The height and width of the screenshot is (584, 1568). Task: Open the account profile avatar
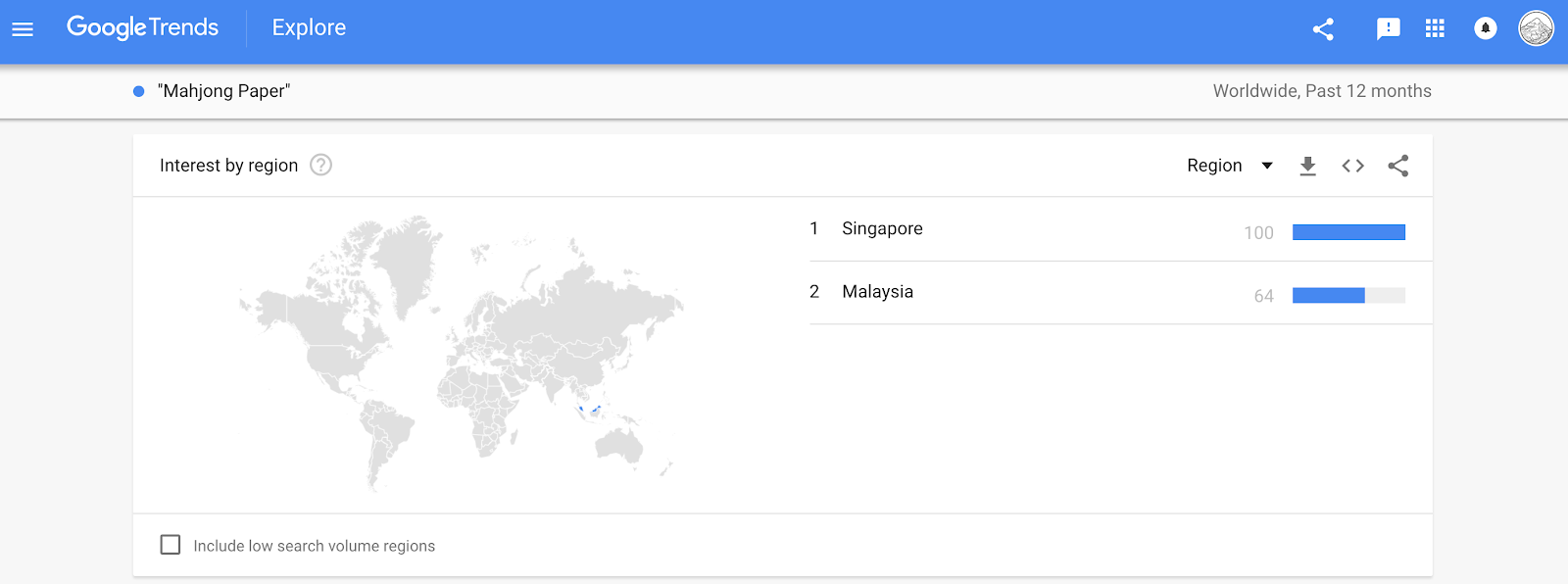1536,28
